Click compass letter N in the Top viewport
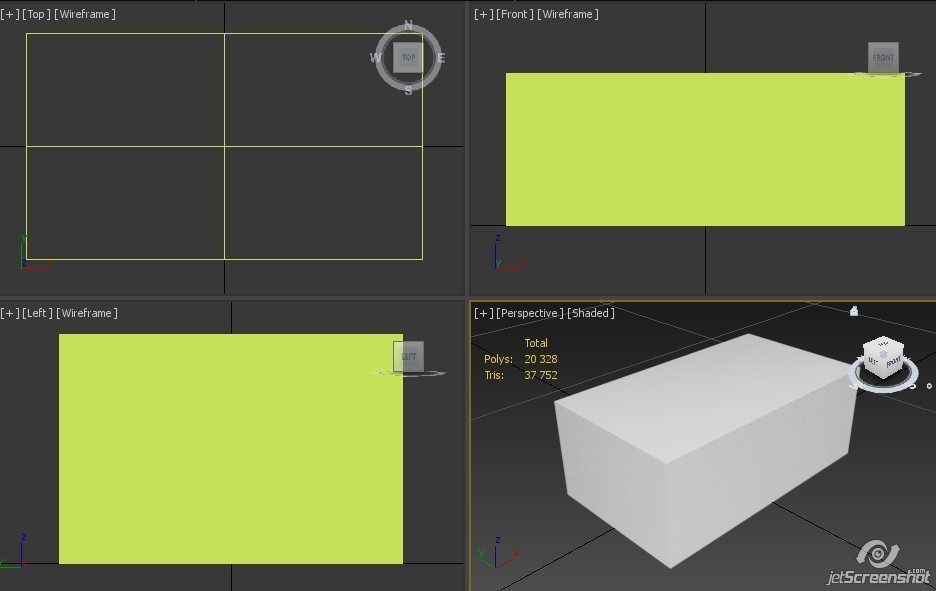Image resolution: width=936 pixels, height=591 pixels. (x=408, y=25)
